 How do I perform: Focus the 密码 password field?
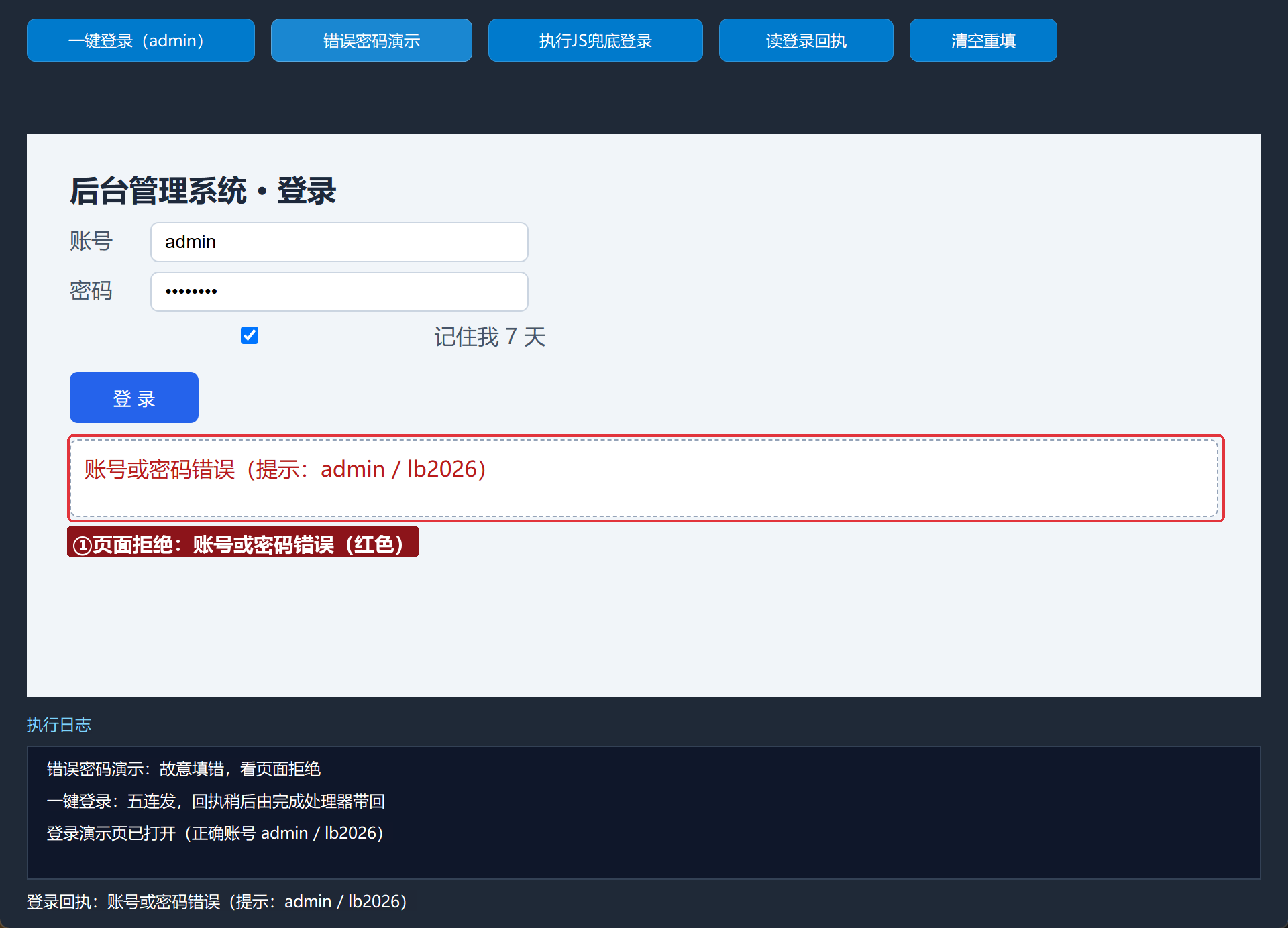(x=339, y=292)
